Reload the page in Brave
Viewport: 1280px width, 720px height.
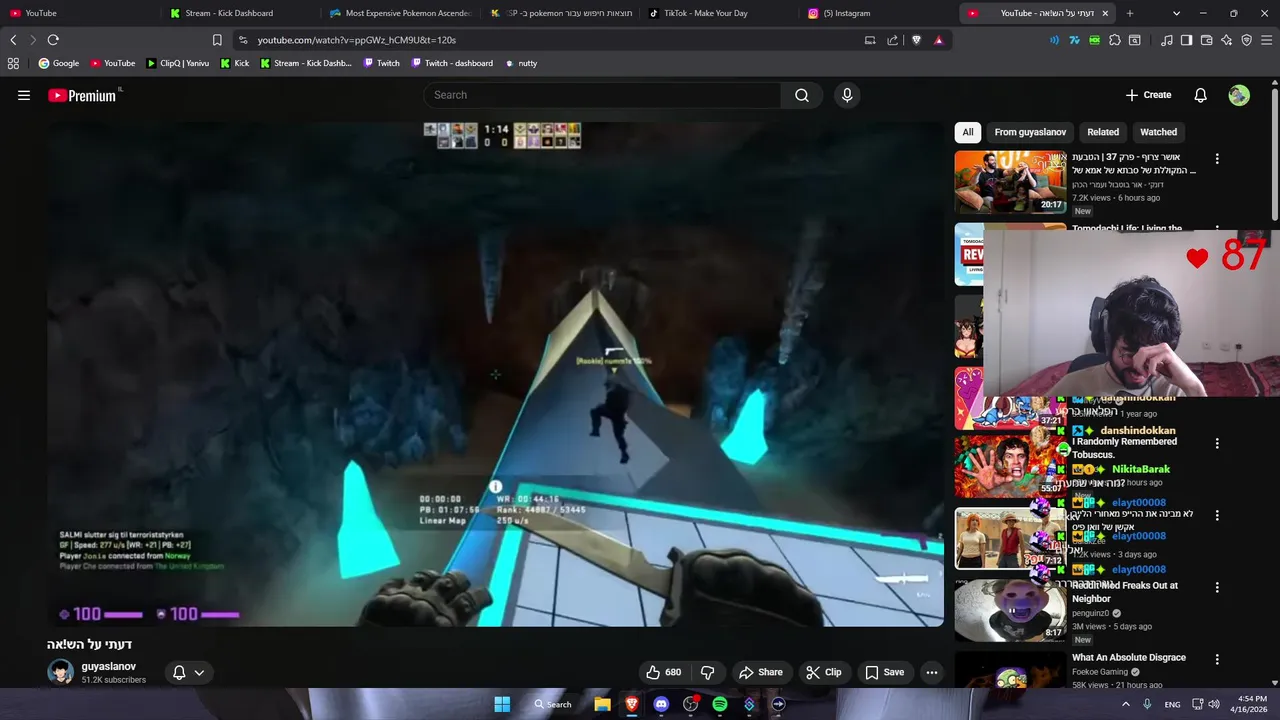(x=53, y=40)
